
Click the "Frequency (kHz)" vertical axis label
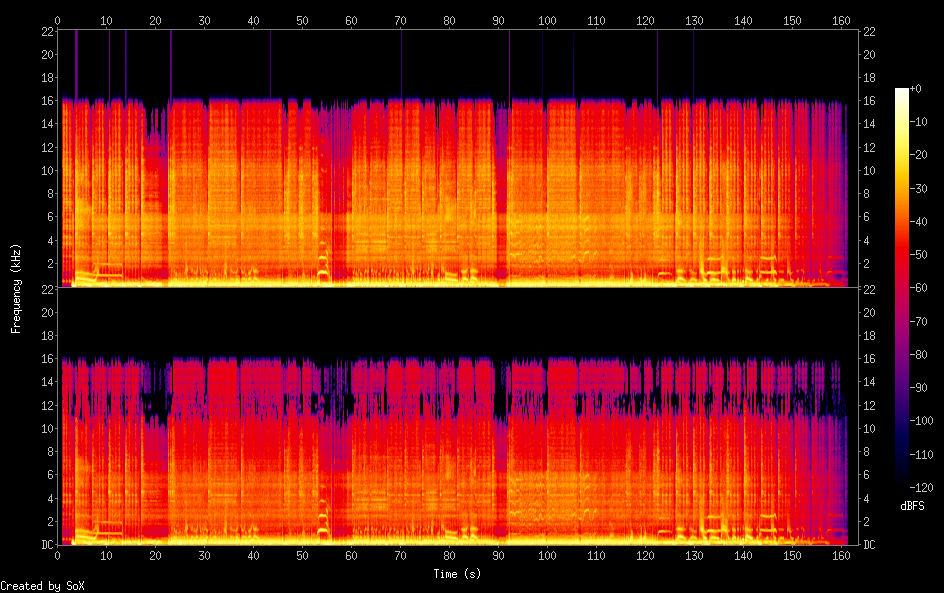tap(16, 287)
